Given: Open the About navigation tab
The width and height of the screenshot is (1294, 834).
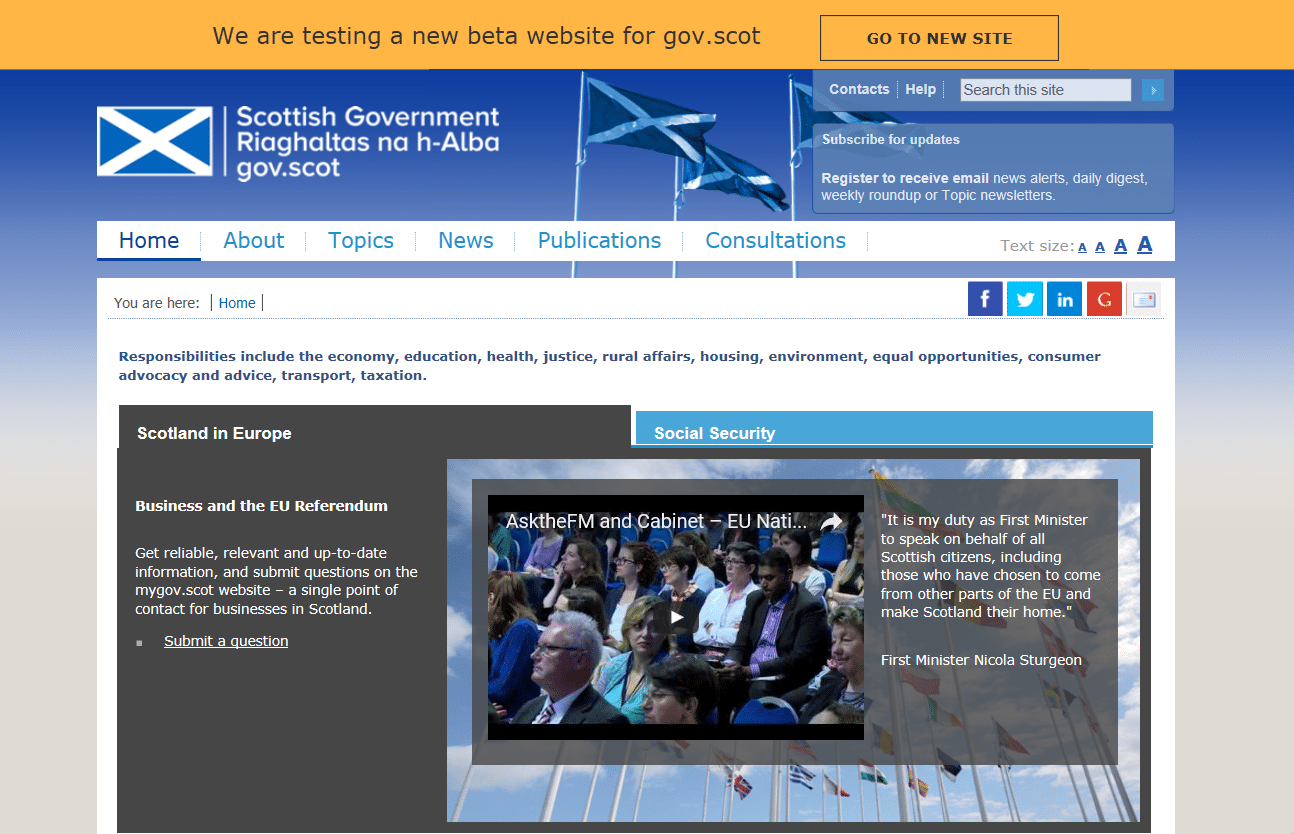Looking at the screenshot, I should pyautogui.click(x=253, y=241).
